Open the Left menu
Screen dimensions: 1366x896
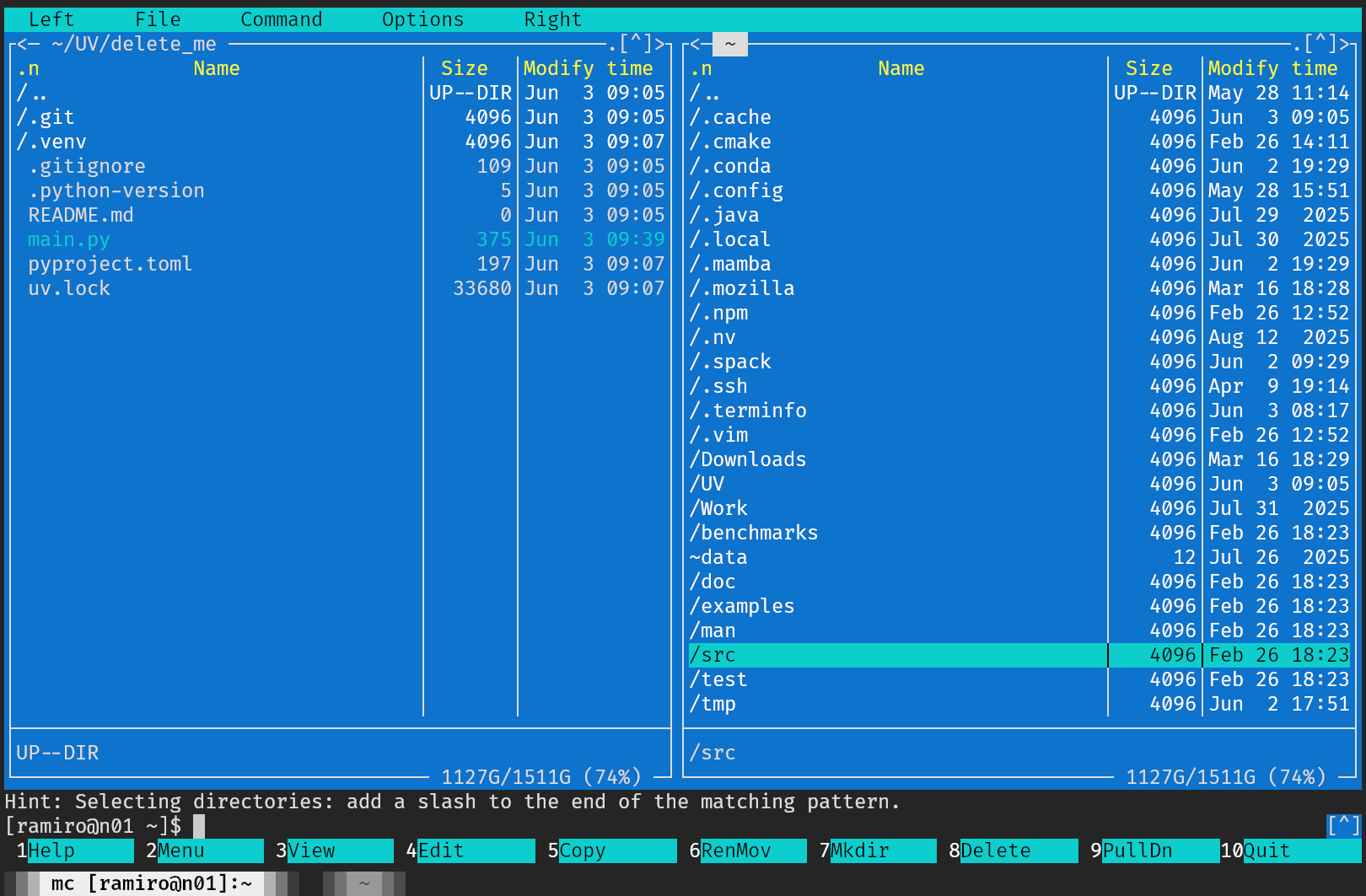tap(51, 19)
